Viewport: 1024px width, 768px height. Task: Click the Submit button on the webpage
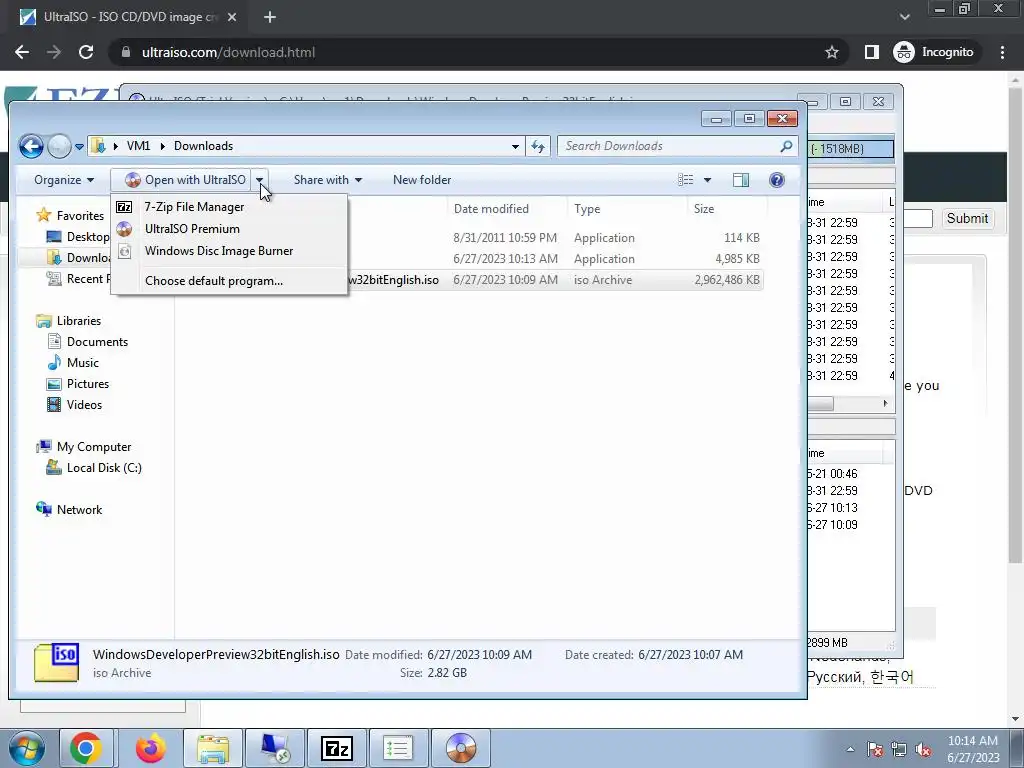pyautogui.click(x=967, y=219)
